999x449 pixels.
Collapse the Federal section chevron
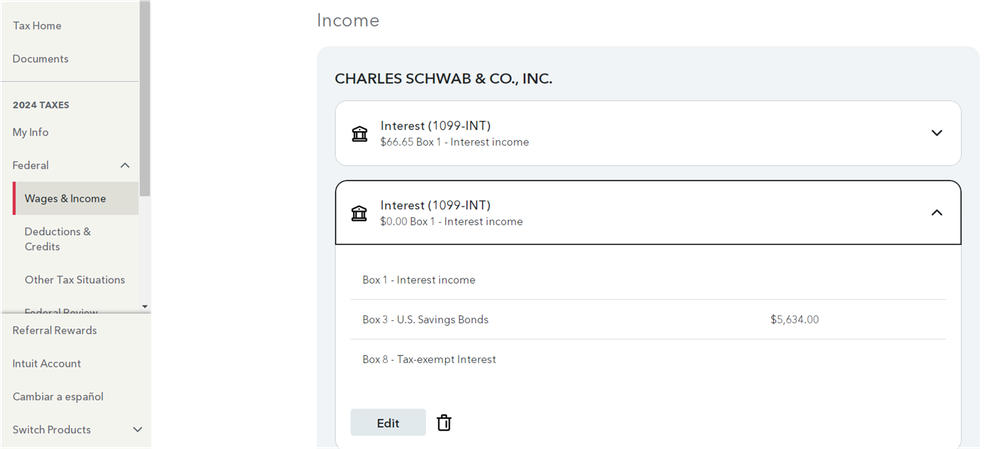point(125,166)
